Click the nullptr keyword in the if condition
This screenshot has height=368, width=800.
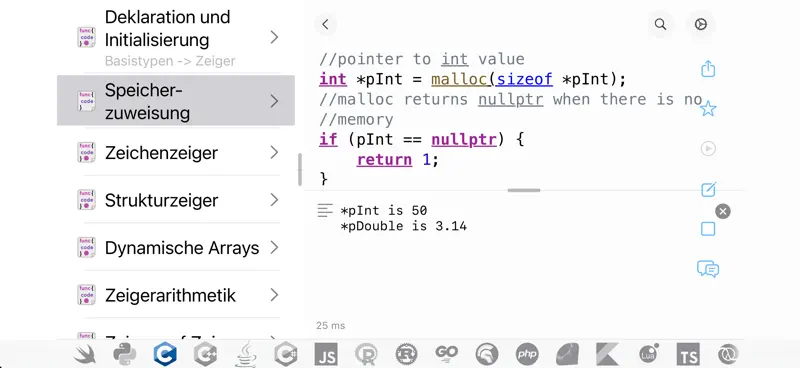pyautogui.click(x=464, y=139)
